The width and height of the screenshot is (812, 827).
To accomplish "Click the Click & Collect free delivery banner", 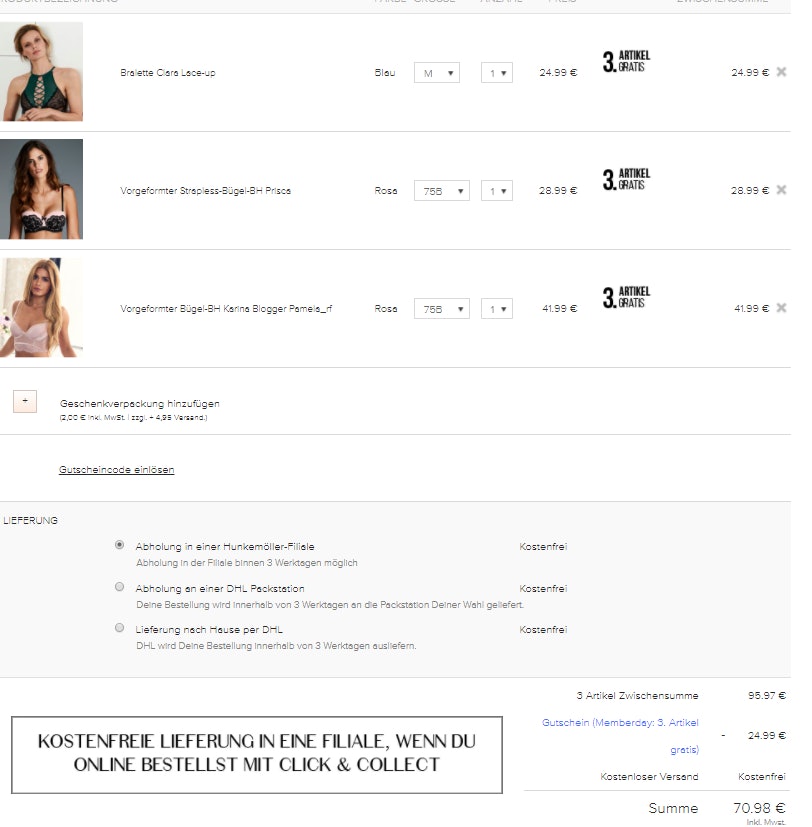I will 257,754.
